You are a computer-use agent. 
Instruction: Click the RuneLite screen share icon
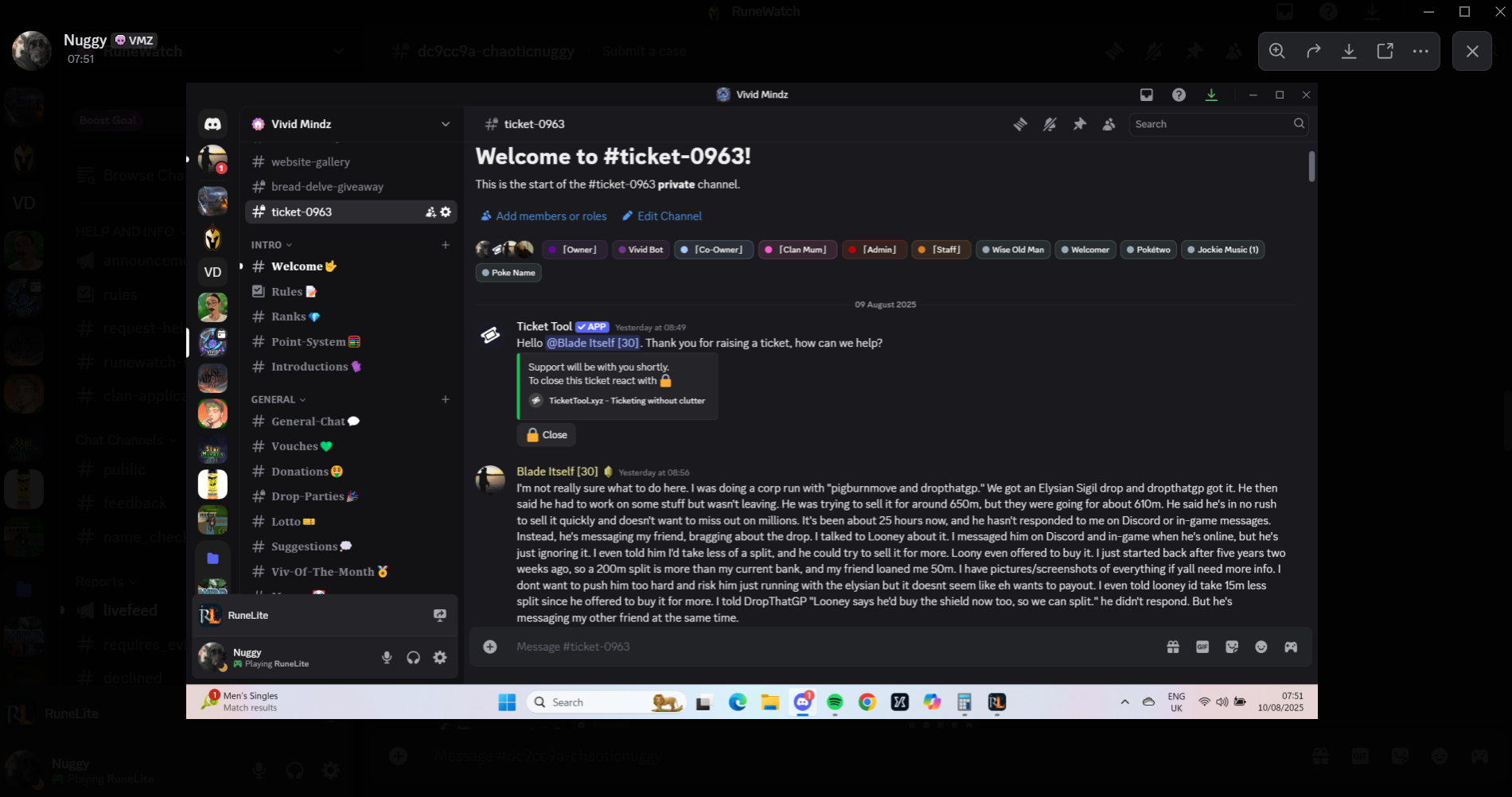click(440, 615)
